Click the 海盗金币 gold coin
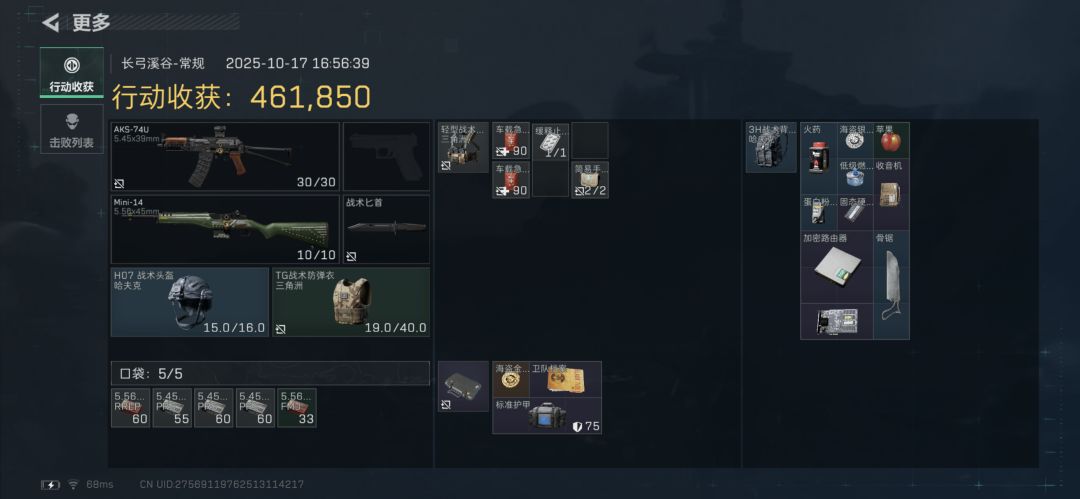This screenshot has width=1080, height=499. click(x=511, y=380)
